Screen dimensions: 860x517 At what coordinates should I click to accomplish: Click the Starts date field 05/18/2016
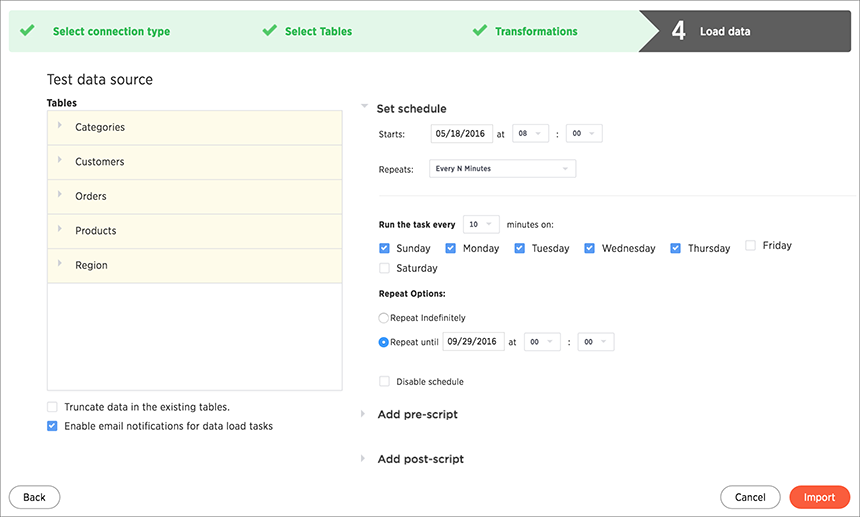click(461, 134)
